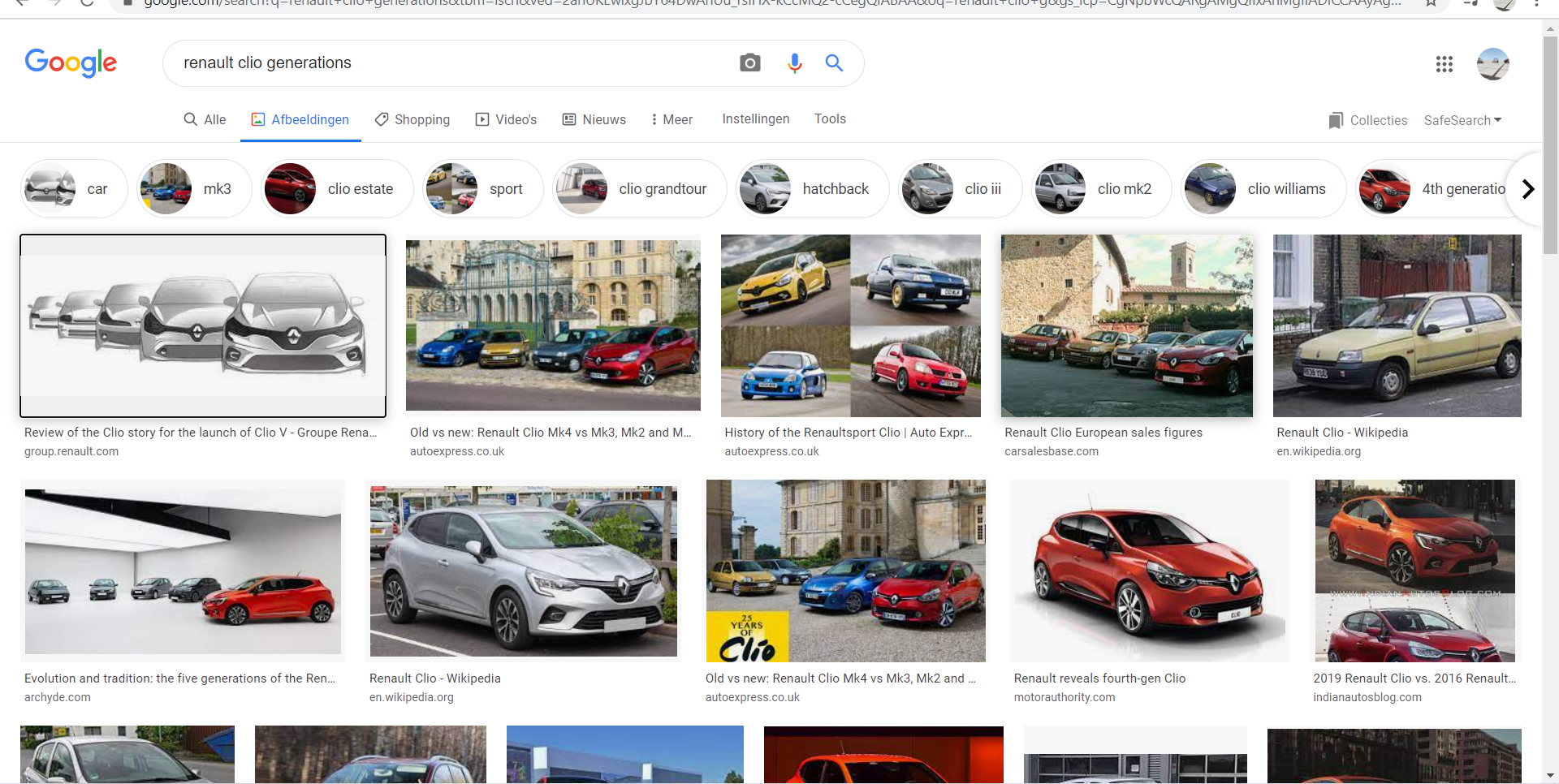The width and height of the screenshot is (1559, 784).
Task: Switch to the Afbeeldingen tab
Action: [x=300, y=119]
